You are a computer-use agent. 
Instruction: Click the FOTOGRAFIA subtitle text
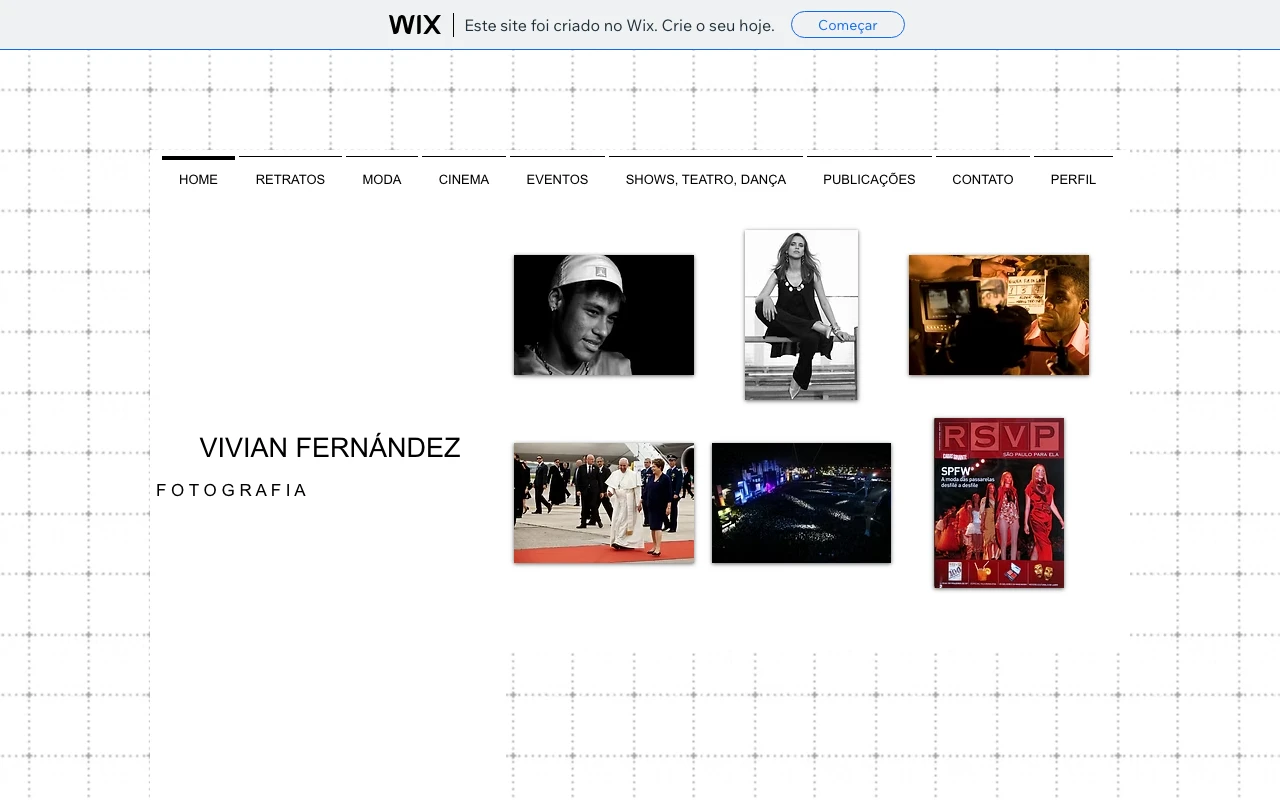pos(232,490)
